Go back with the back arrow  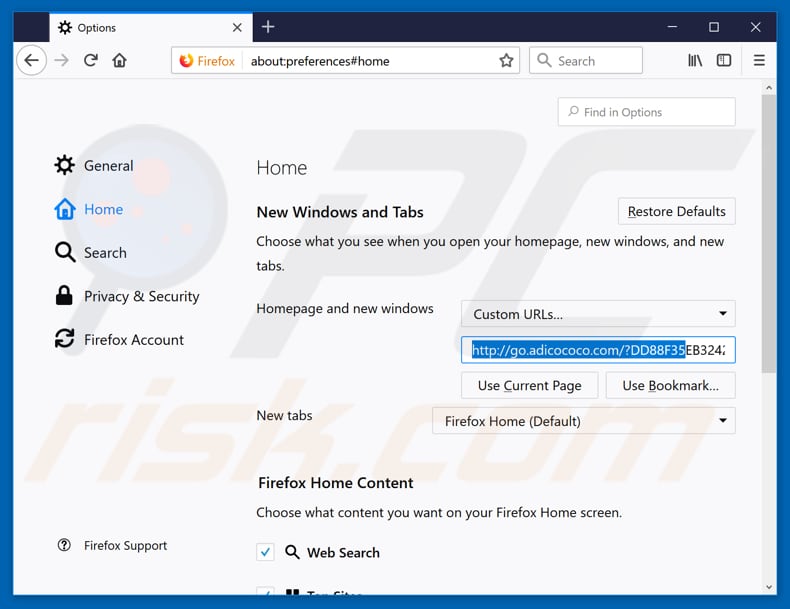32,60
